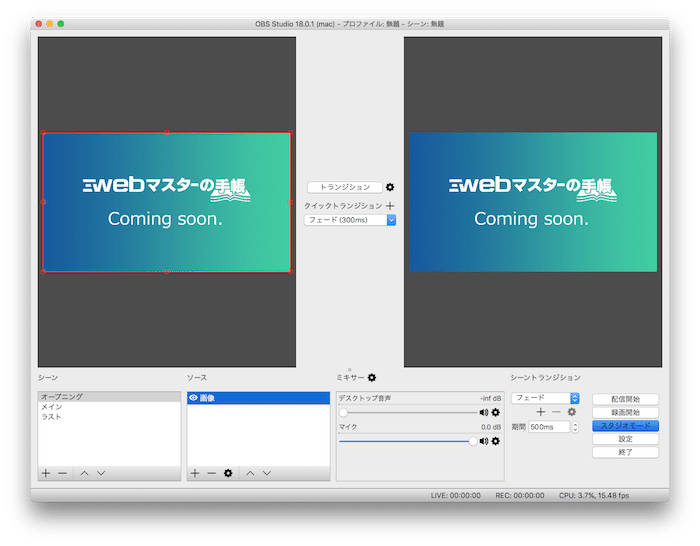Click LIVE: 00:00:00 status text
The height and width of the screenshot is (546, 700).
[x=455, y=496]
